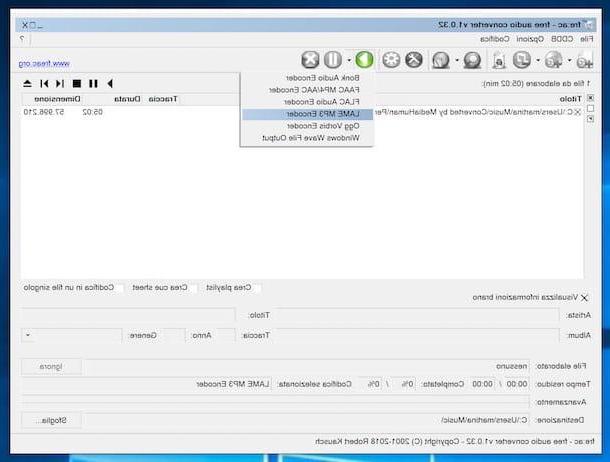Click the 57.996.210 size cell
The height and width of the screenshot is (462, 610).
[x=44, y=112]
